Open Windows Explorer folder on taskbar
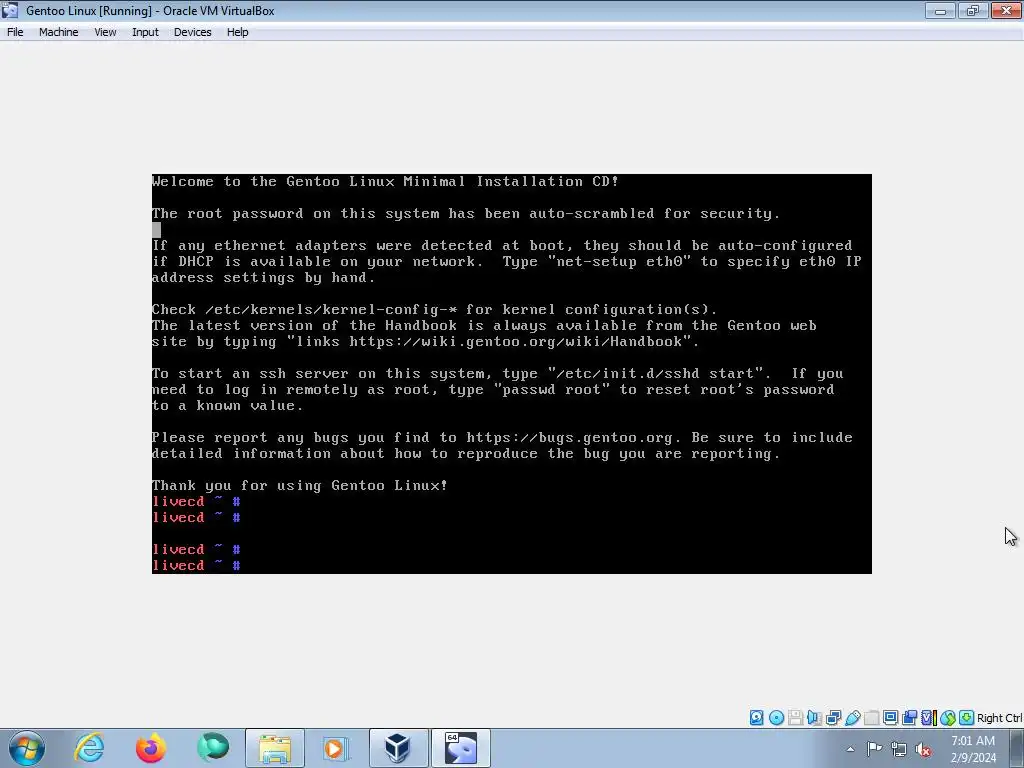Screen dimensions: 1024x768 [x=275, y=748]
